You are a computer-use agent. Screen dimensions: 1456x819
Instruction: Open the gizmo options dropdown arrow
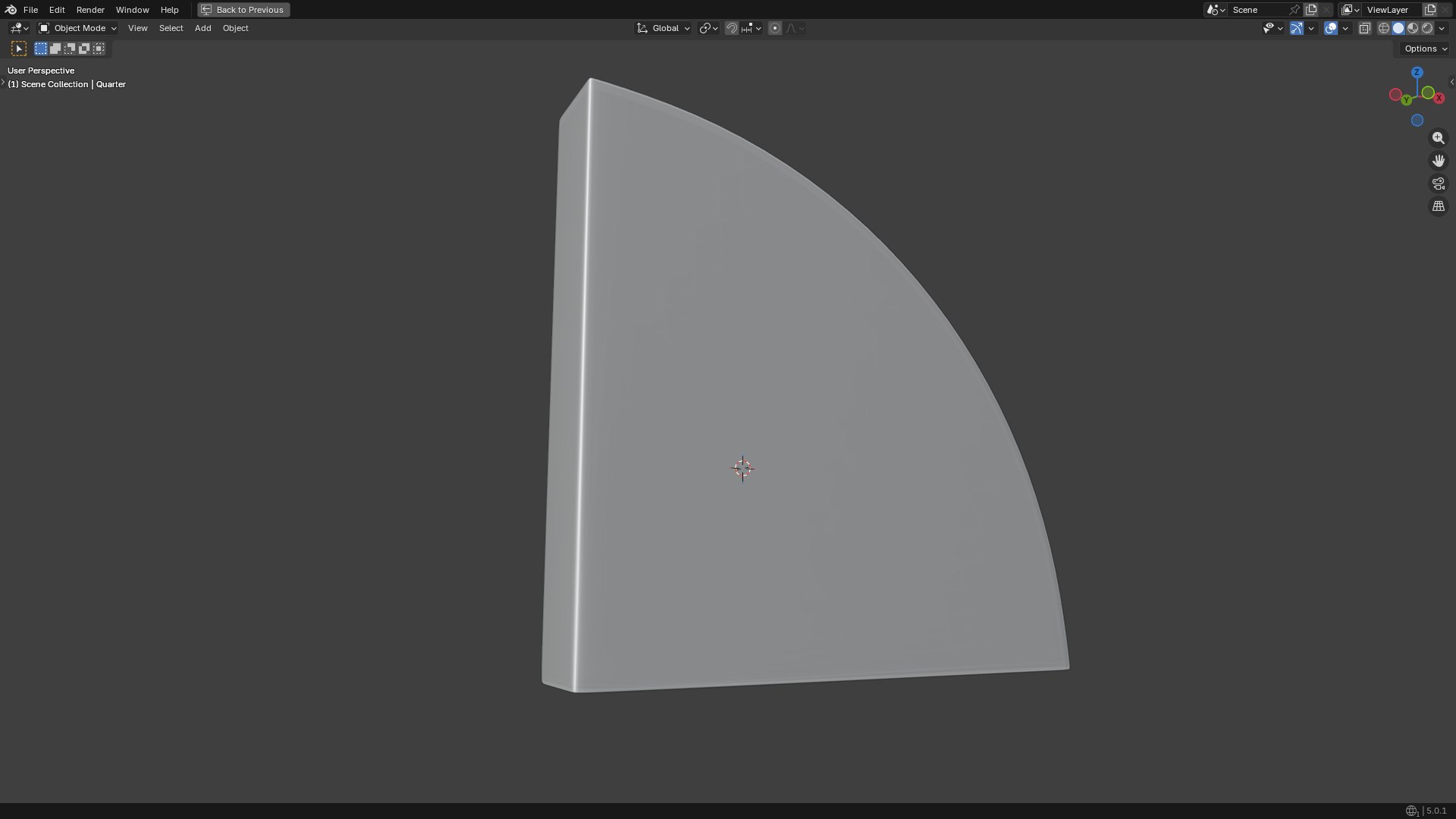1311,28
